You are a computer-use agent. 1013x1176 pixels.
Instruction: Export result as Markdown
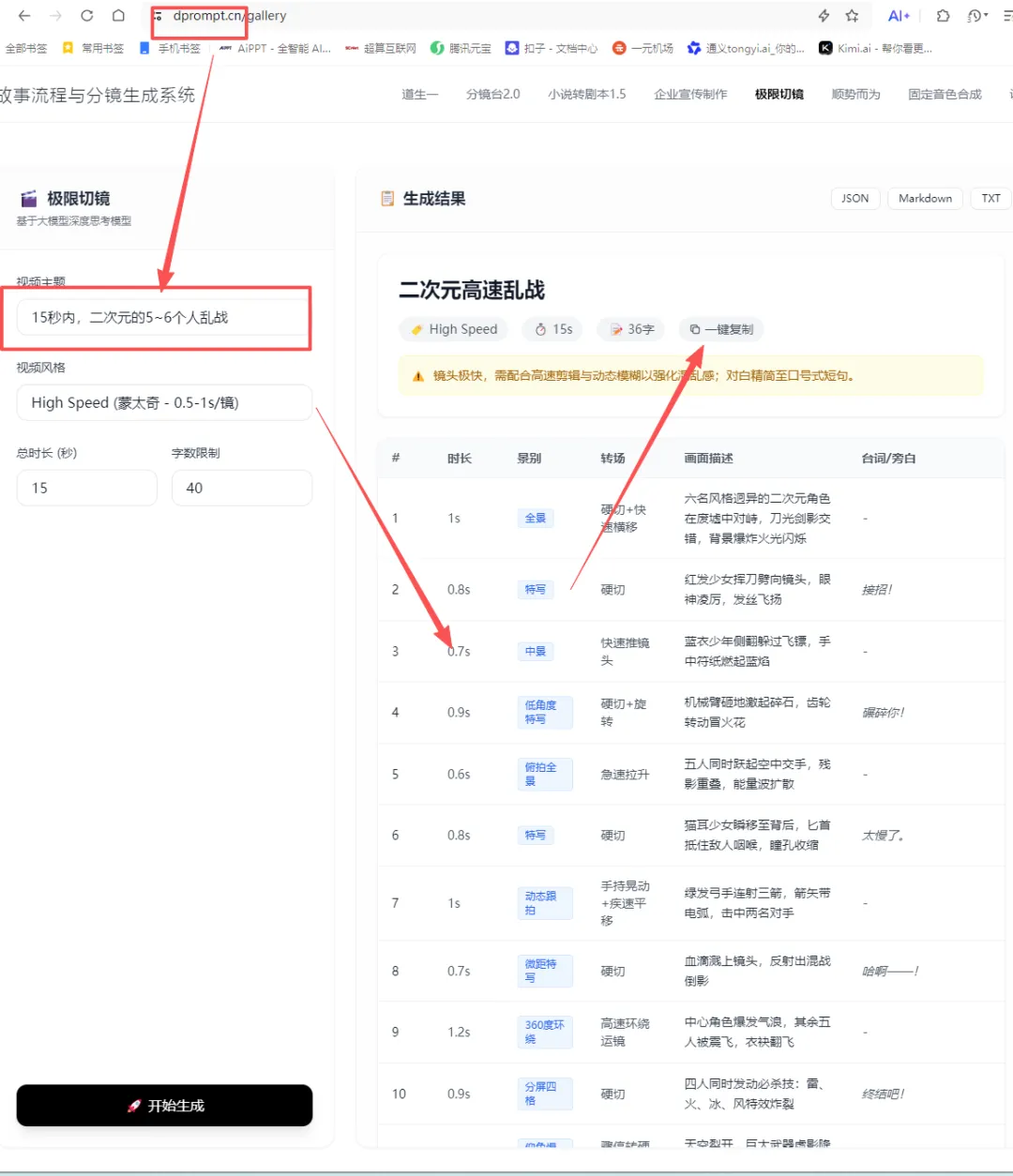coord(925,199)
